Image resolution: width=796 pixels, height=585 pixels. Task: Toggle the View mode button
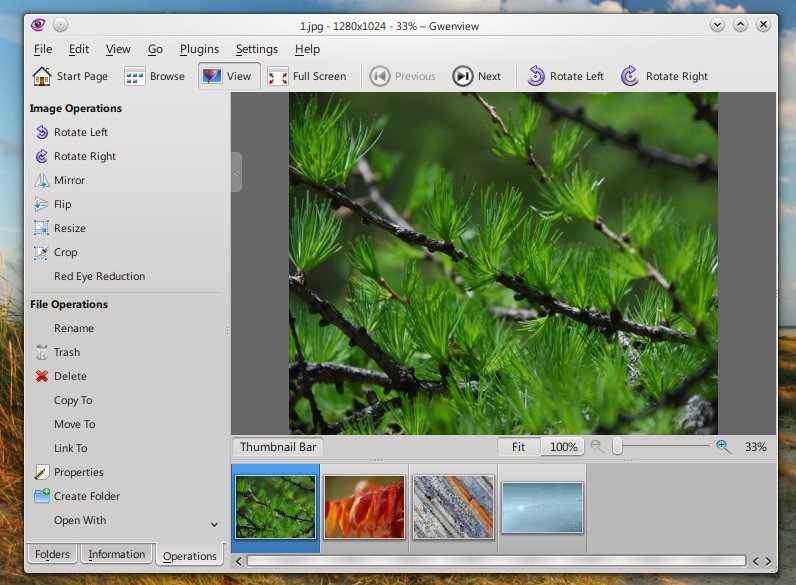coord(229,76)
